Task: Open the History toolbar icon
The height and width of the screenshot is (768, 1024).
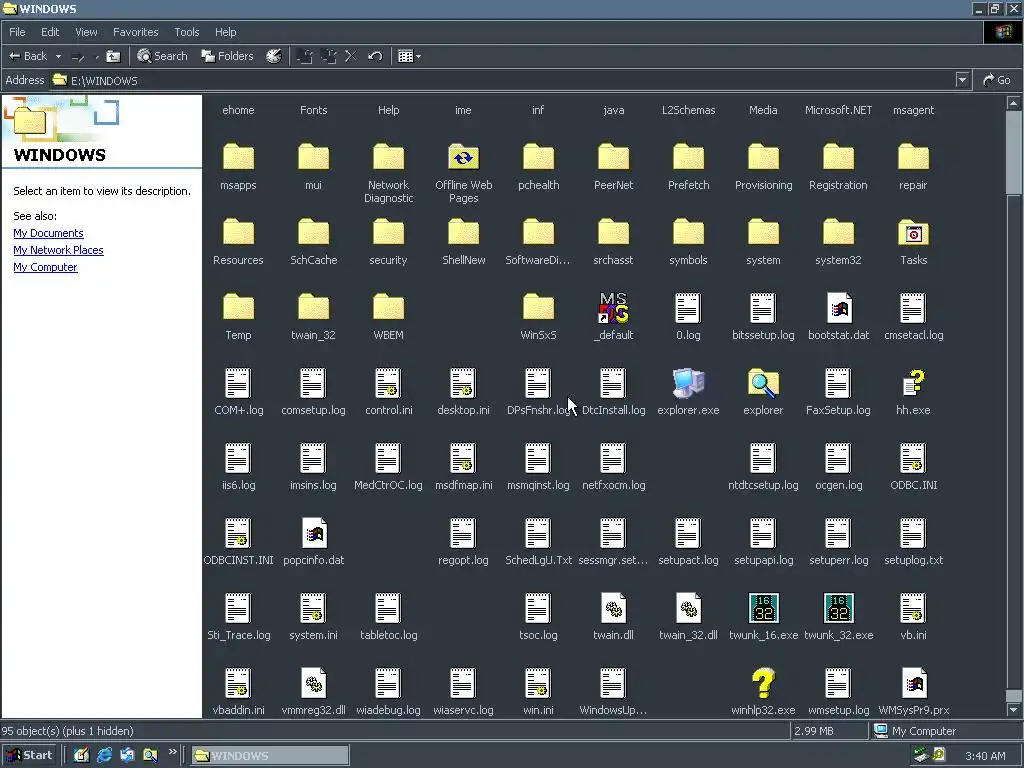Action: point(274,56)
